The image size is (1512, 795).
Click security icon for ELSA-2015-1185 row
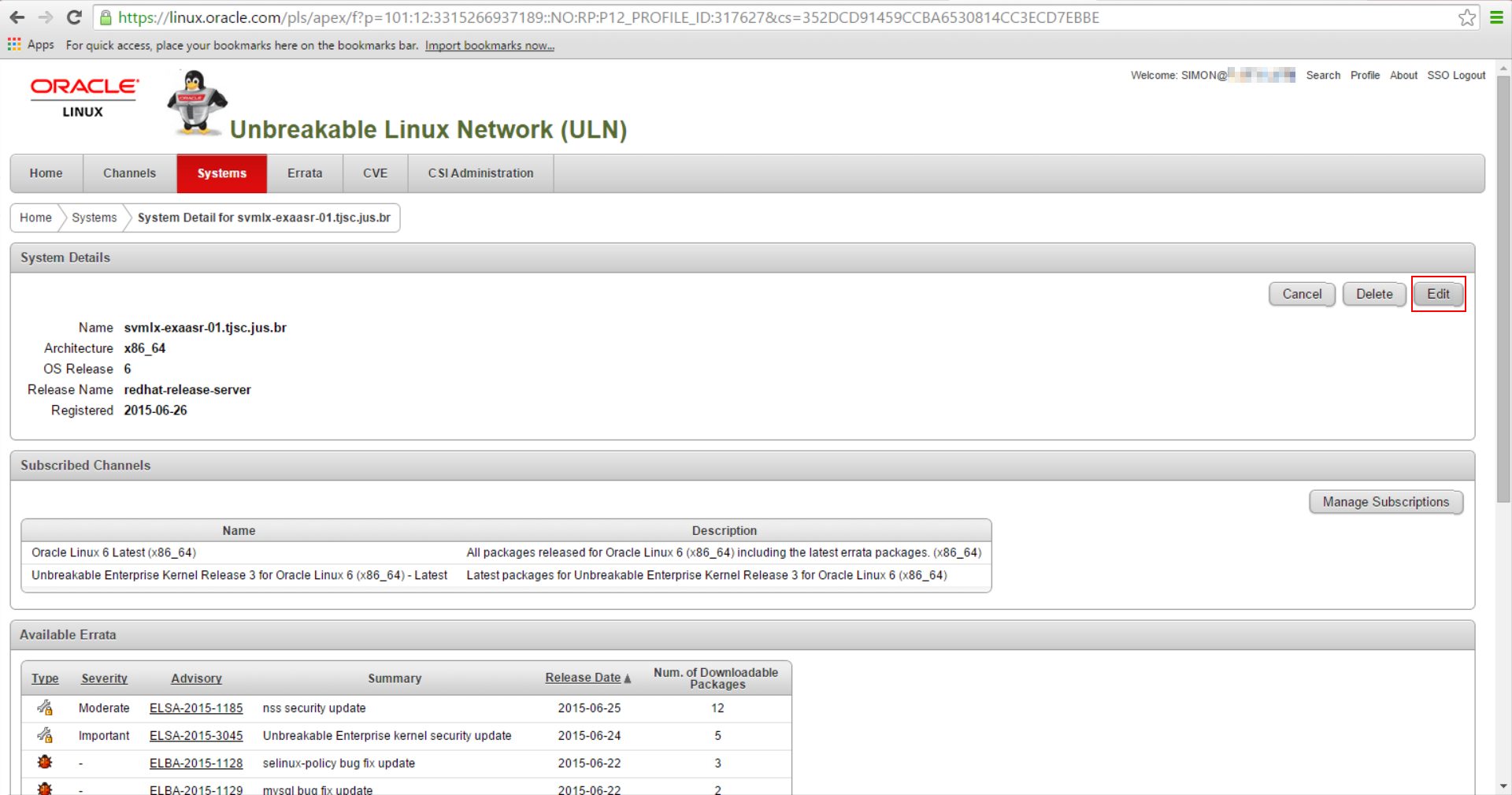[x=45, y=708]
